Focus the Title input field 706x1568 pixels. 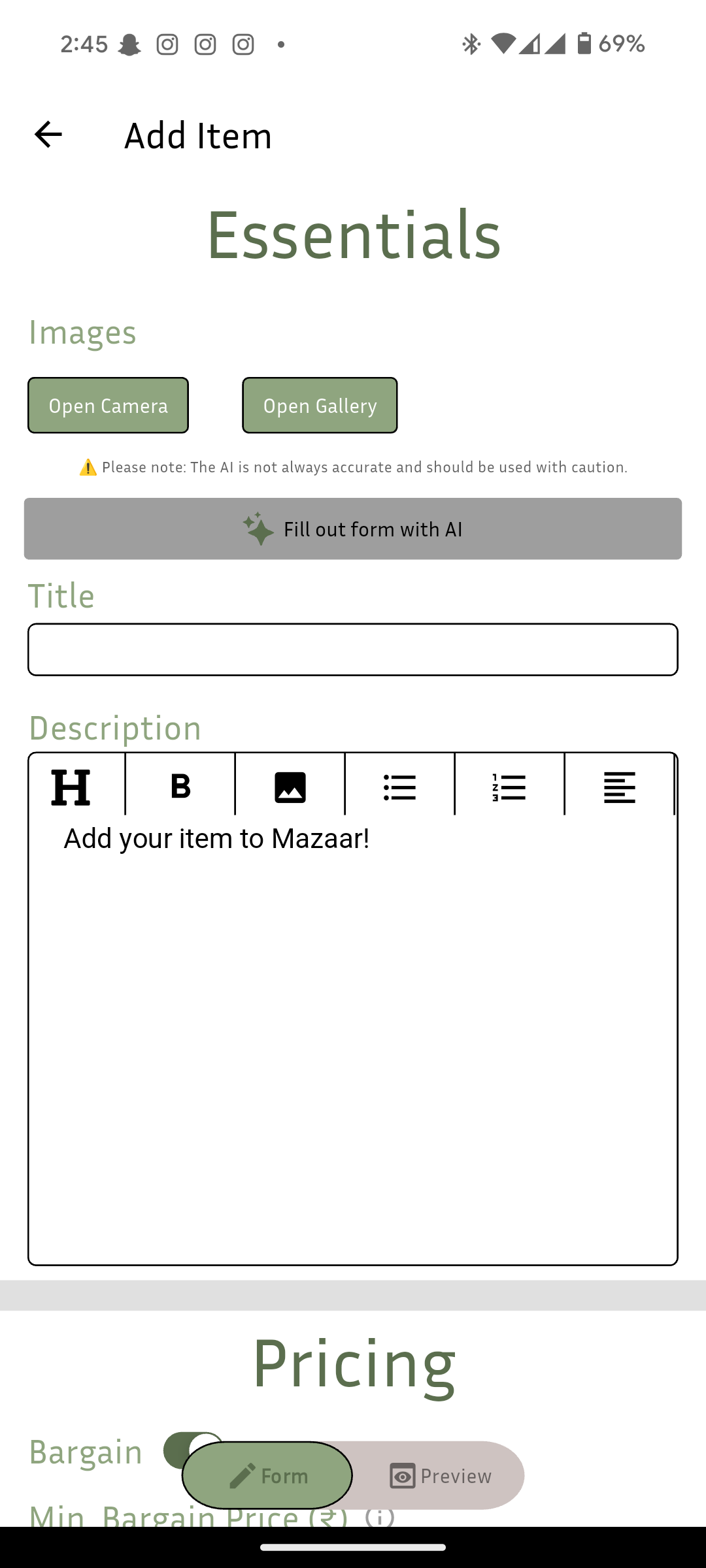(x=353, y=649)
